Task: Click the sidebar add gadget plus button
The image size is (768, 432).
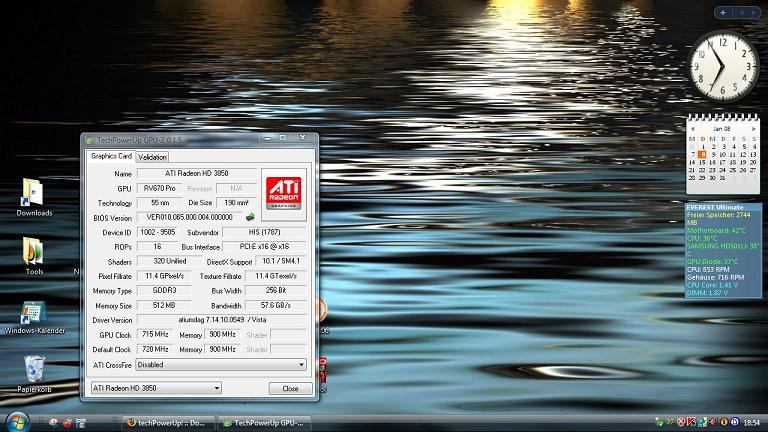Action: pos(723,13)
